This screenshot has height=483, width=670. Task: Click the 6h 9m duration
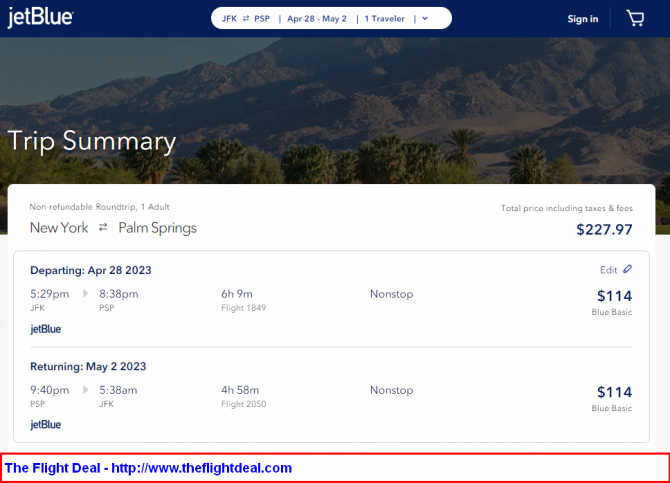tap(237, 294)
